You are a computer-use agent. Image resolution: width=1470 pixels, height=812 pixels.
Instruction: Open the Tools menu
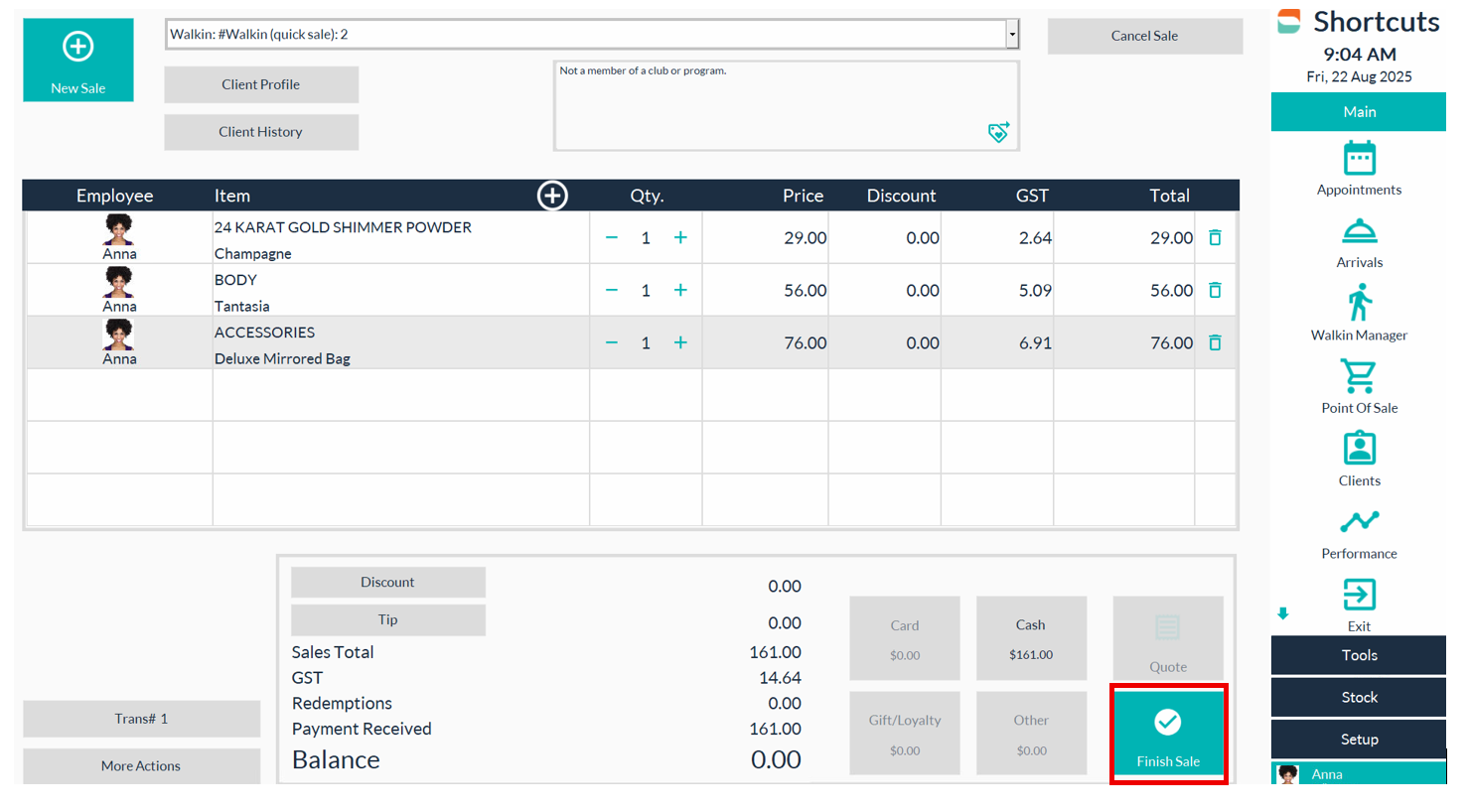tap(1359, 655)
